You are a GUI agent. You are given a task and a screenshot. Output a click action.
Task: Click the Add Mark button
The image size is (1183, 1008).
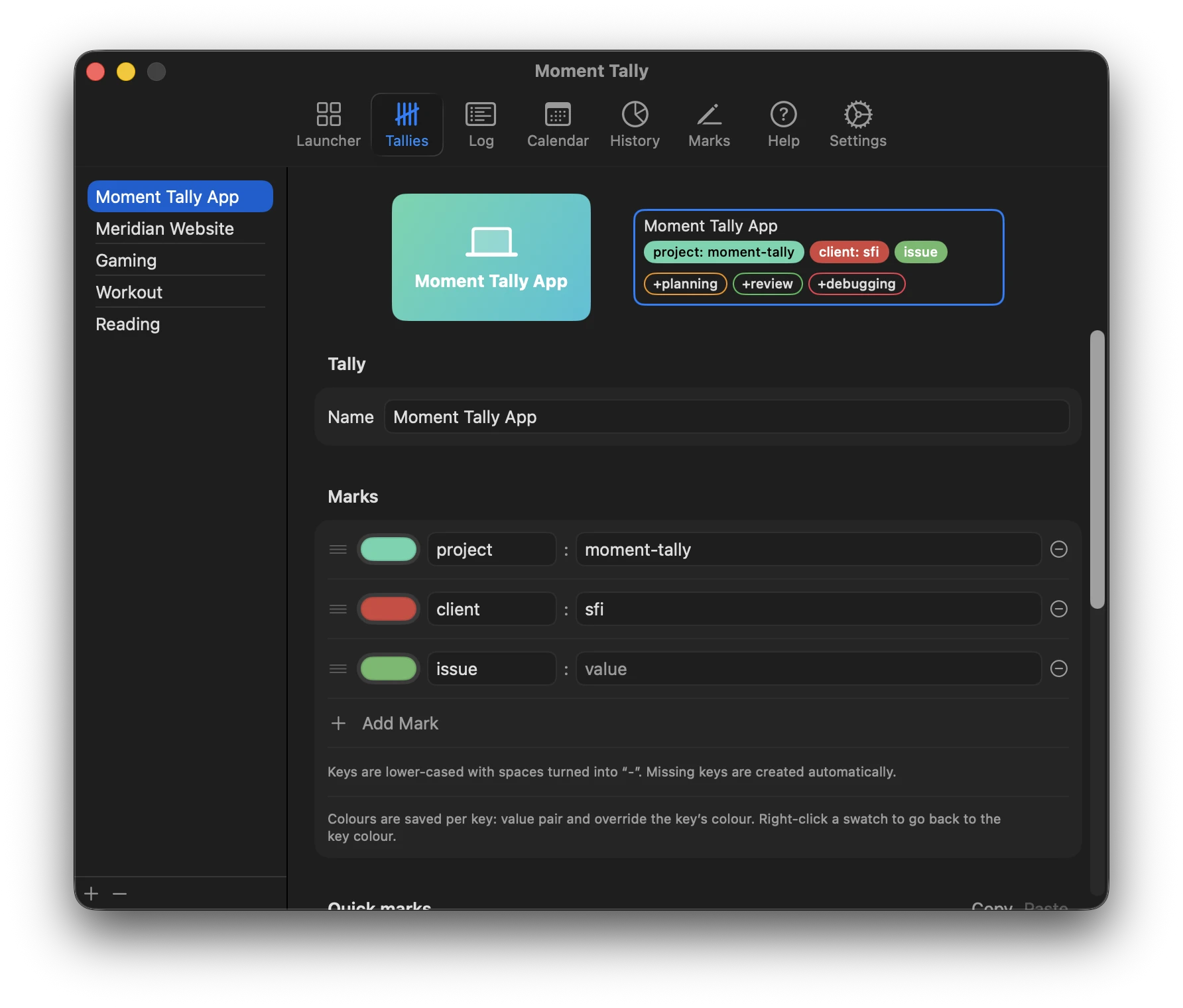(385, 723)
